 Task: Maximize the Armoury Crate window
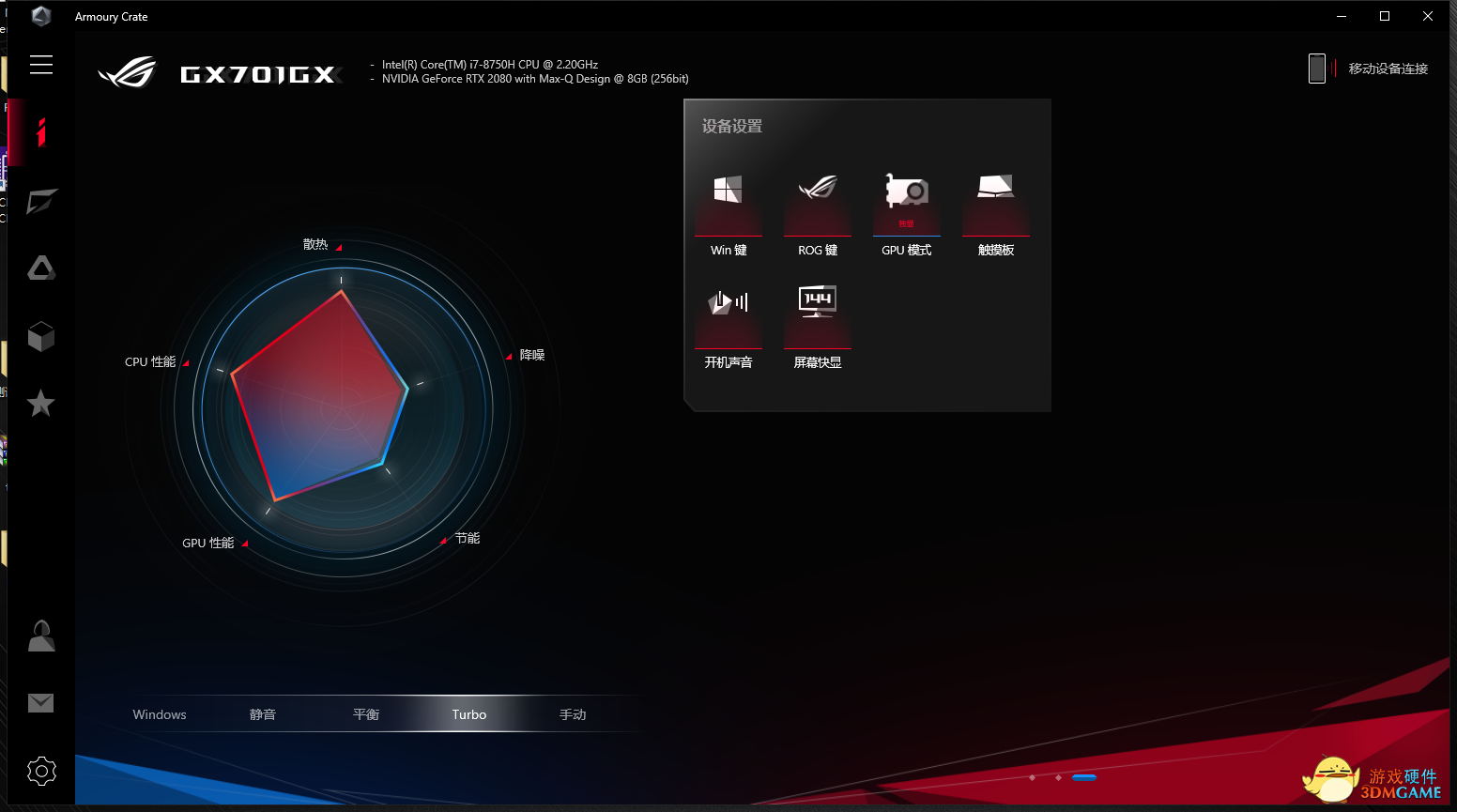click(1385, 16)
